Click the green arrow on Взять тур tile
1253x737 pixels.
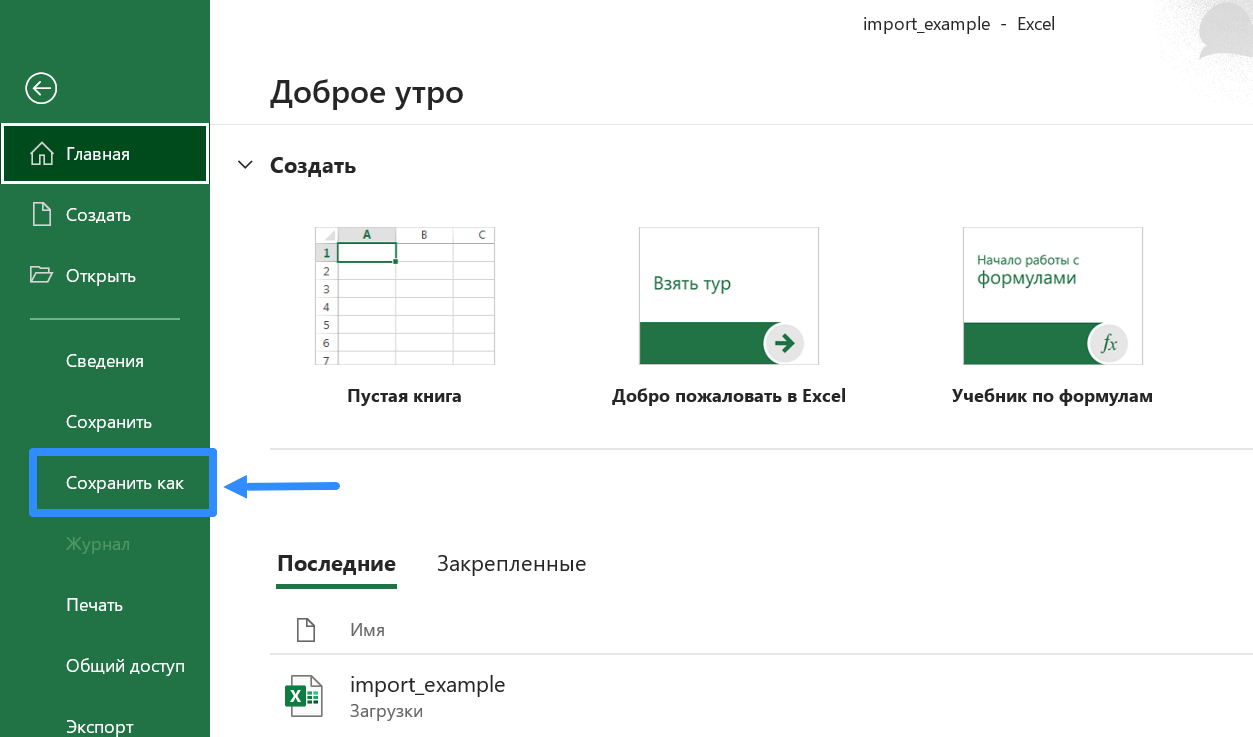click(x=785, y=344)
